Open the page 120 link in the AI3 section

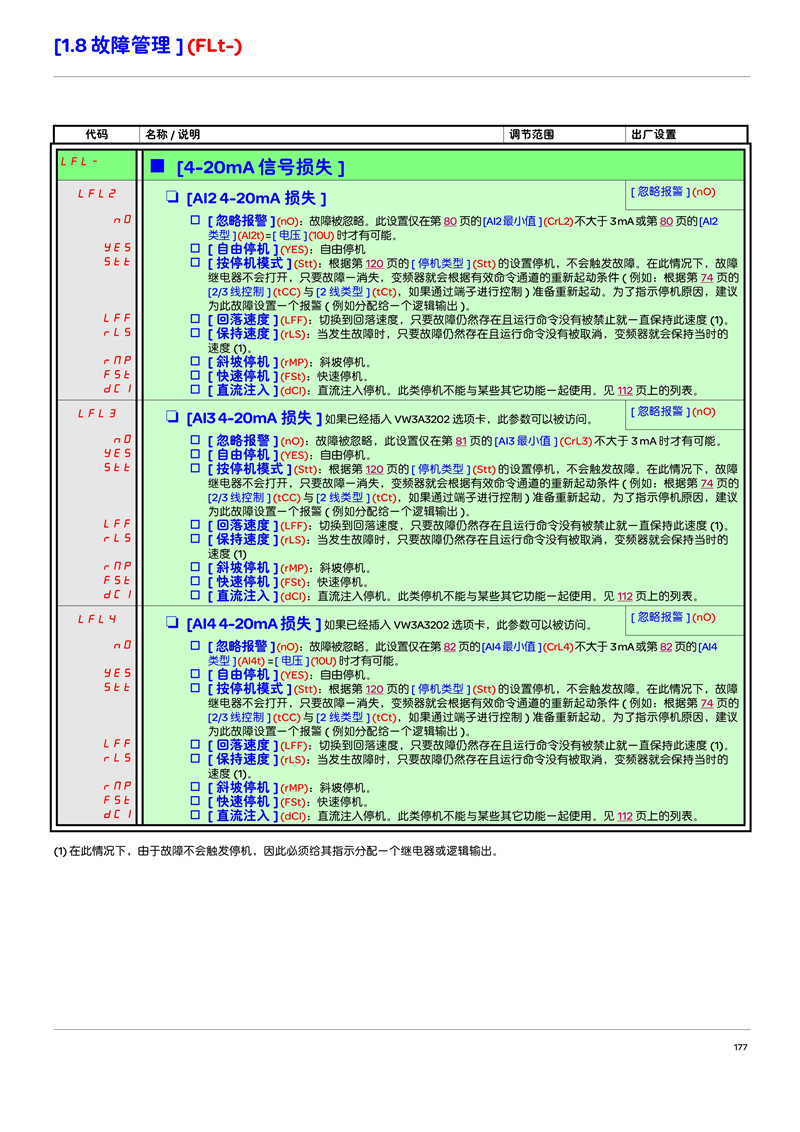pos(375,470)
